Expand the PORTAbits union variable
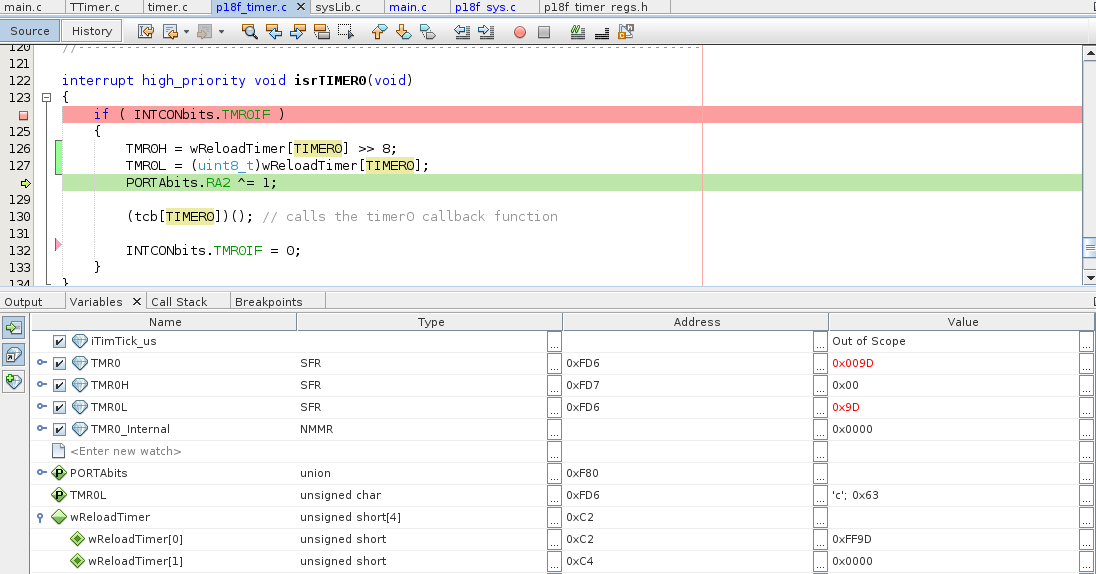 pos(41,473)
